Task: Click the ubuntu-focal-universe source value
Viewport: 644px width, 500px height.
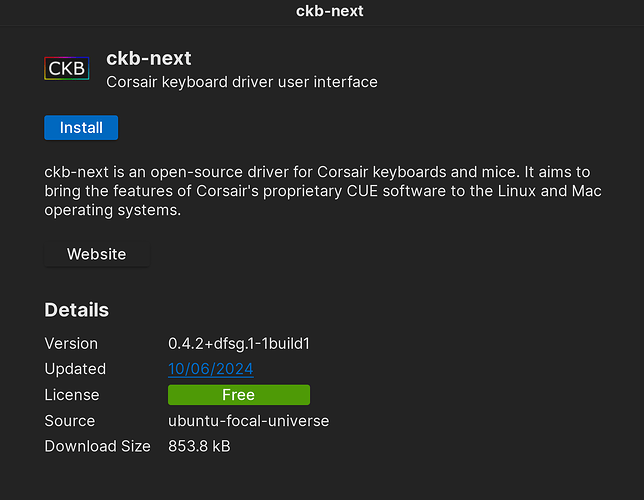Action: coord(248,421)
